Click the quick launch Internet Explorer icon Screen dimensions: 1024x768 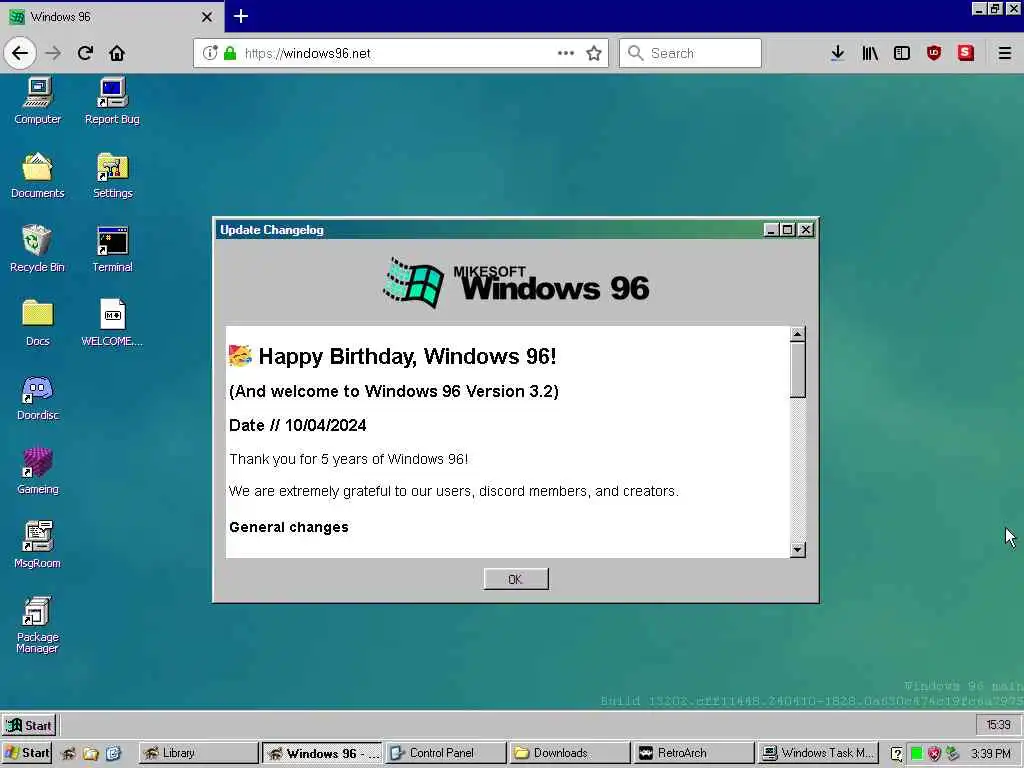point(113,754)
